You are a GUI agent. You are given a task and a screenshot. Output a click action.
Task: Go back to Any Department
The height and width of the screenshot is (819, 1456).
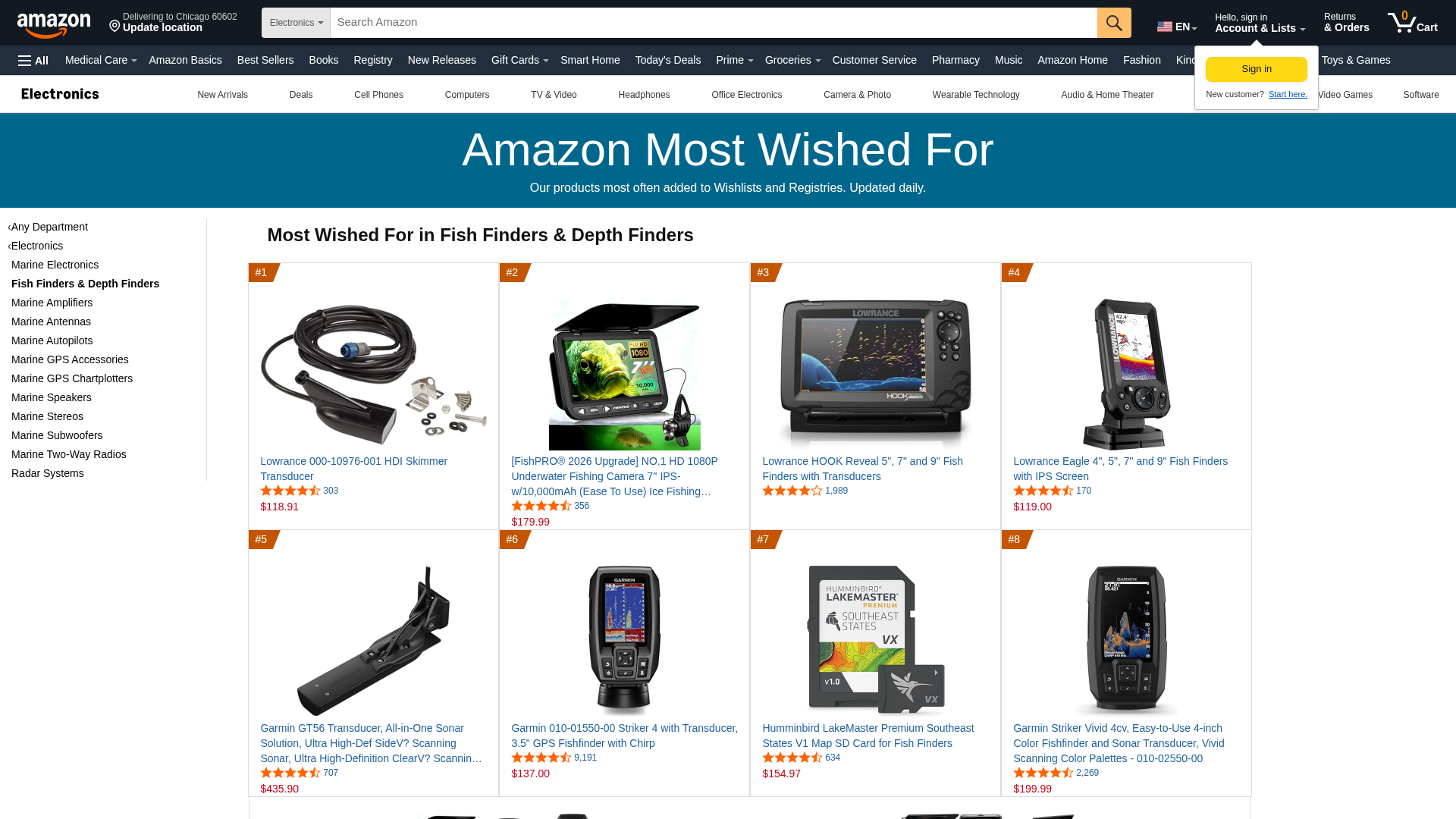49,227
